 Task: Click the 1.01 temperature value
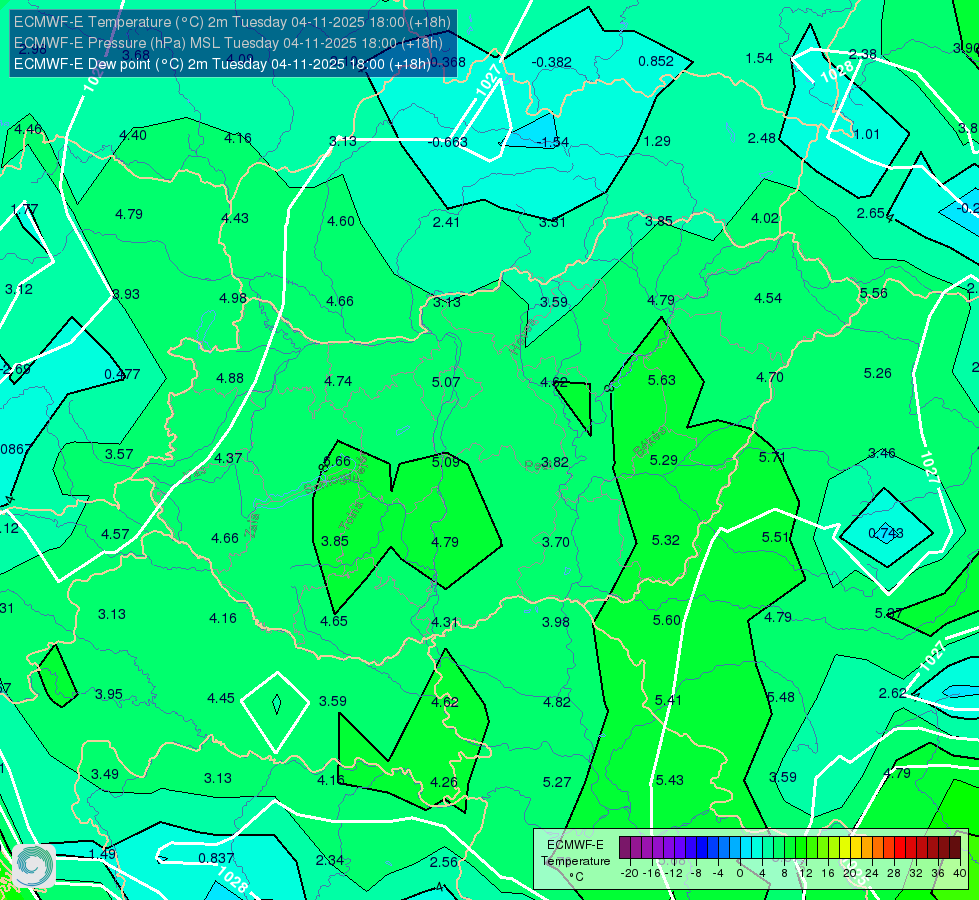(867, 134)
